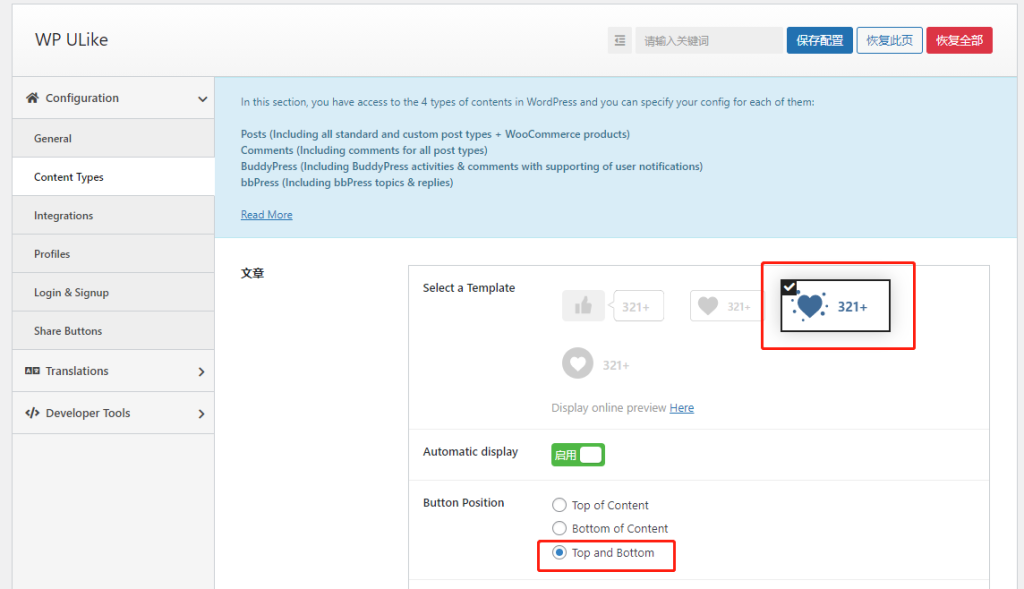Open the General settings tab
The height and width of the screenshot is (589, 1024).
coord(53,139)
